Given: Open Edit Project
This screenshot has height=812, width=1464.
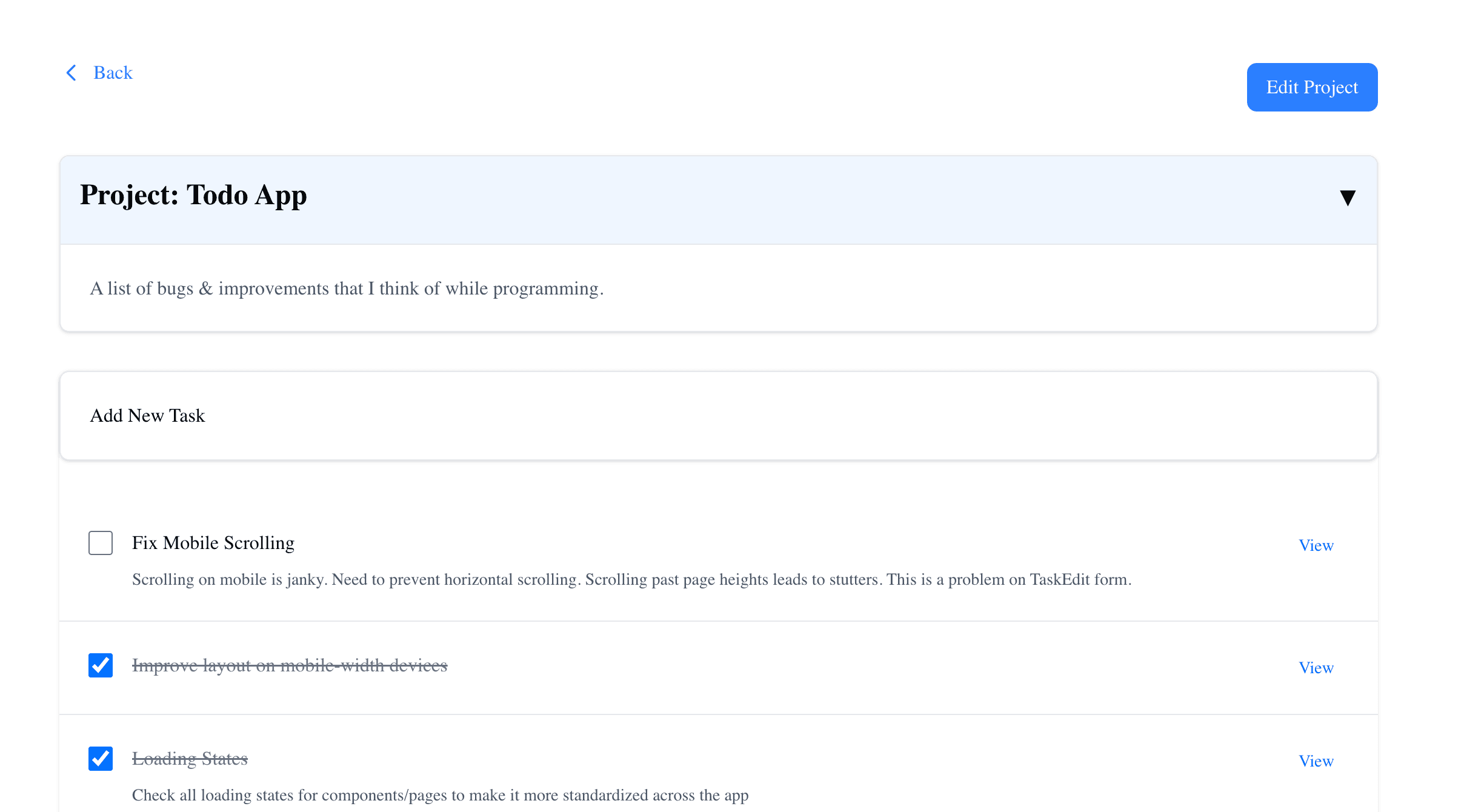Looking at the screenshot, I should coord(1312,87).
